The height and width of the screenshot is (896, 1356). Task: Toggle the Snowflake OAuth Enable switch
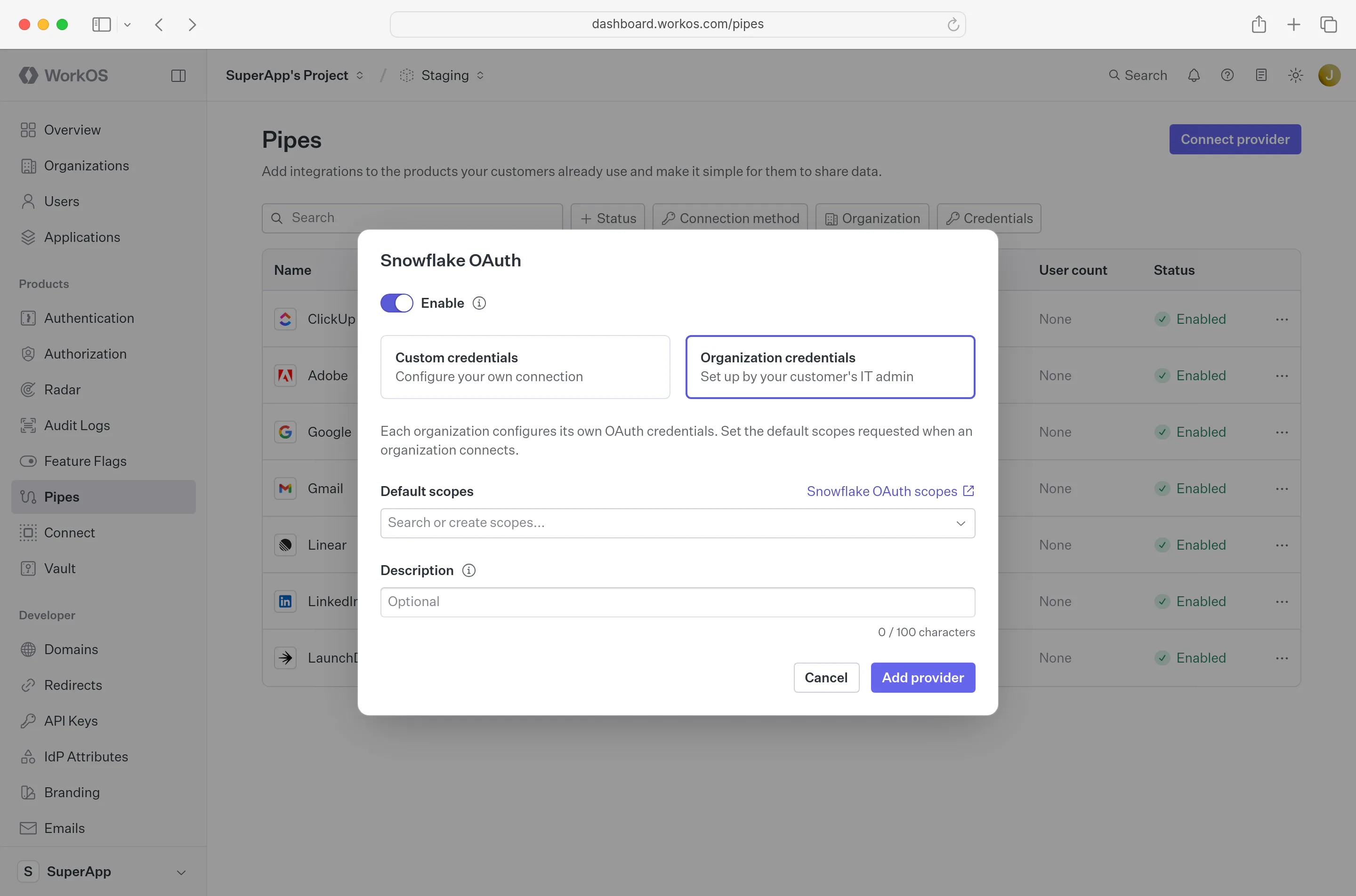click(397, 303)
